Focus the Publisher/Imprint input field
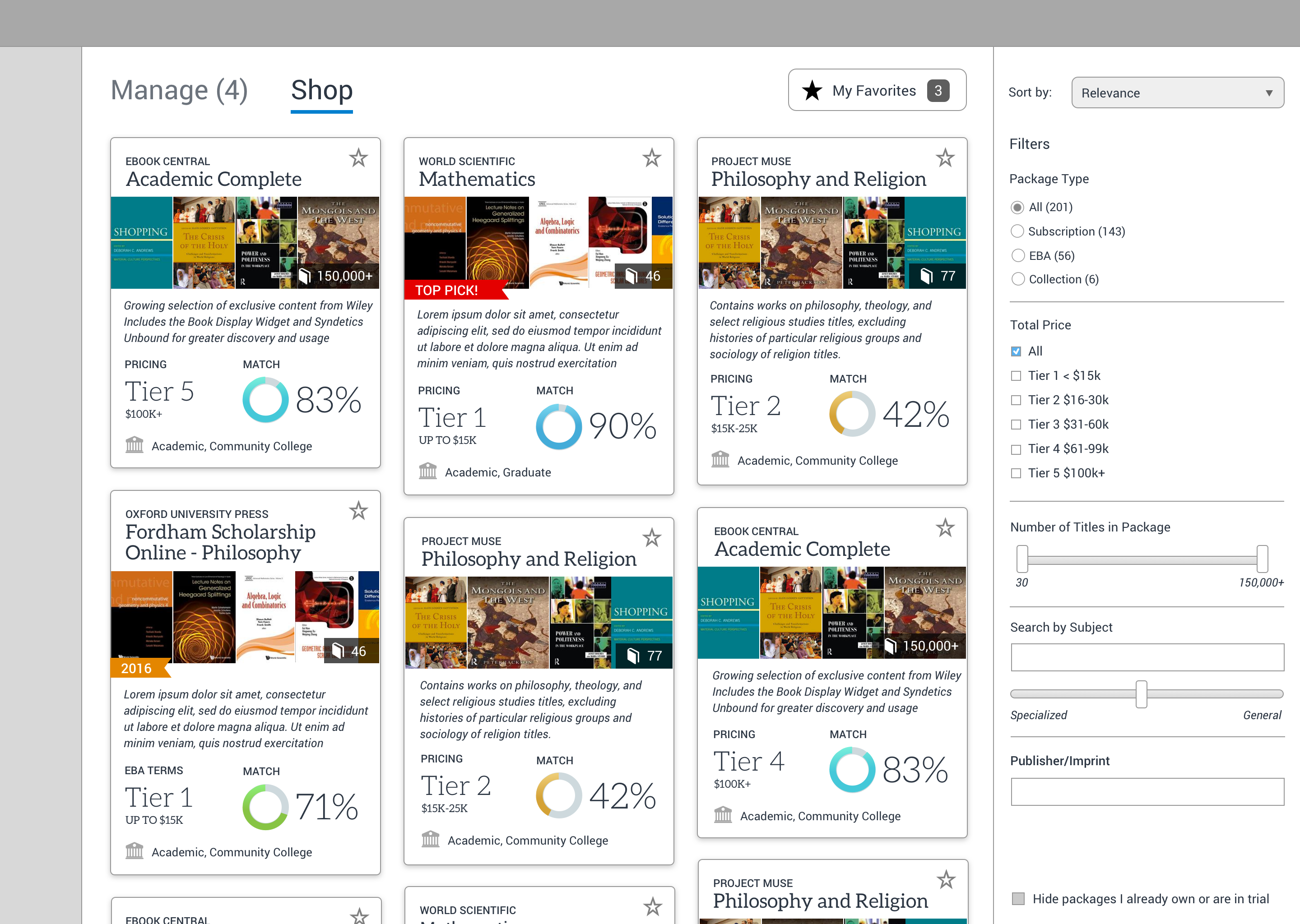The height and width of the screenshot is (924, 1300). click(1147, 791)
